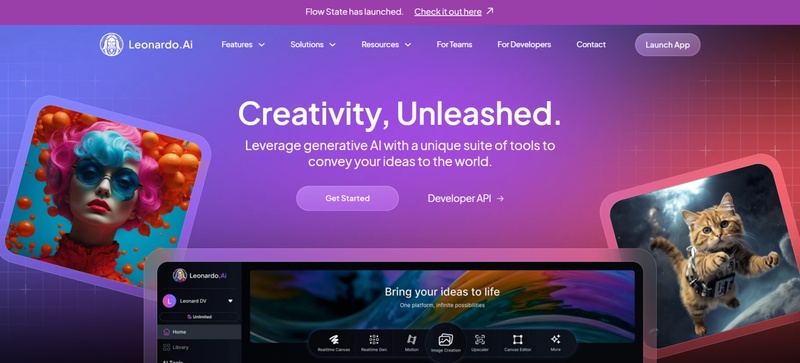
Task: Click the Launch App button
Action: pyautogui.click(x=667, y=45)
